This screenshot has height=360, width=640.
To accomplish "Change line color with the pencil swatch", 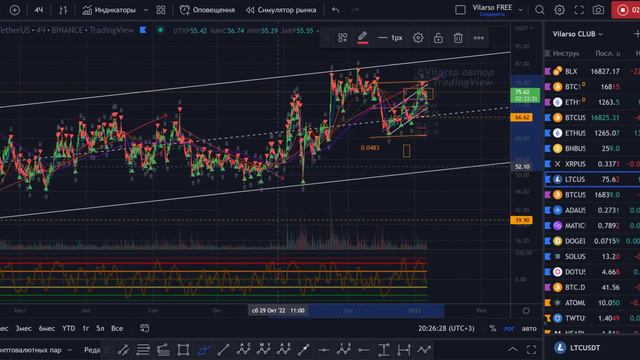I will (x=362, y=38).
